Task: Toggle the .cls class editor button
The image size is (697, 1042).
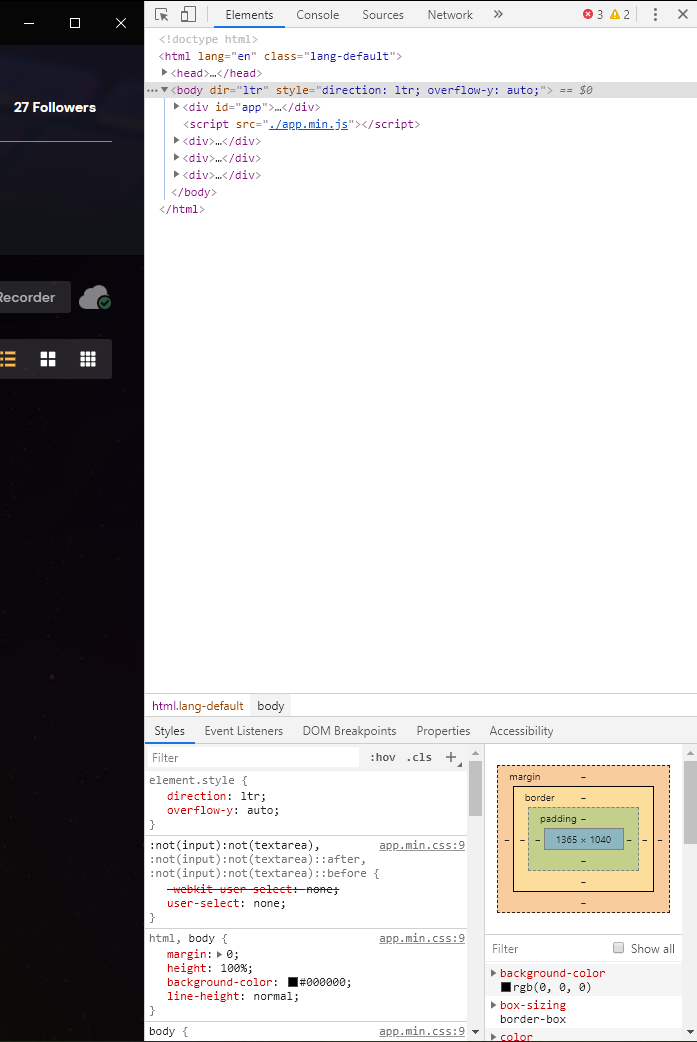Action: pos(419,758)
